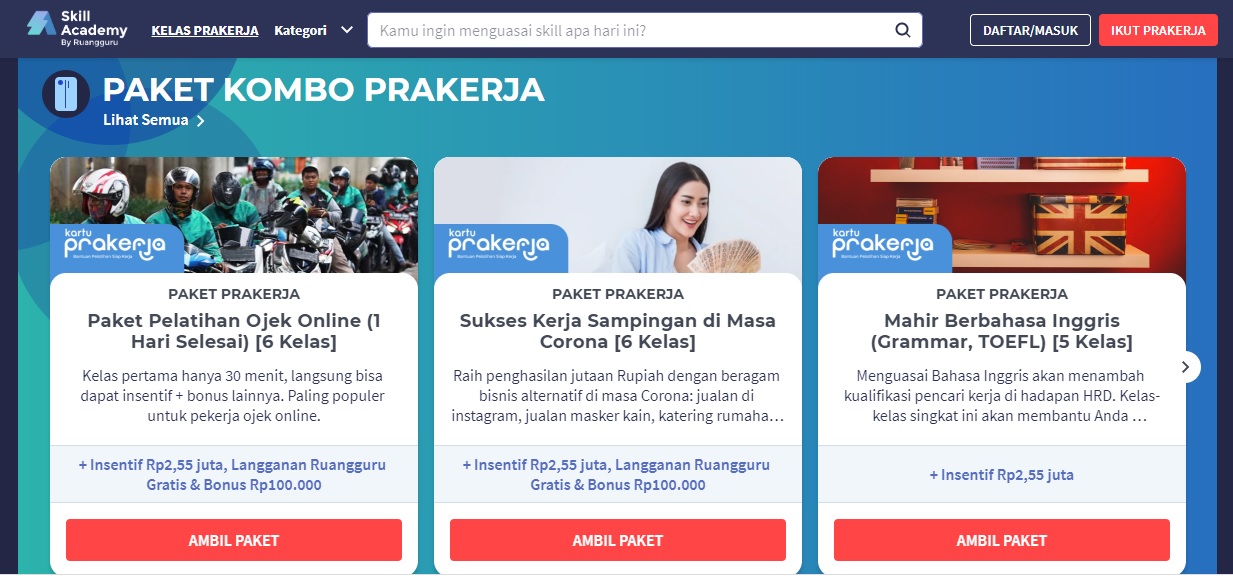Click AMBIL PAKET for Kerja Sampingan package
The height and width of the screenshot is (581, 1233).
pyautogui.click(x=618, y=540)
